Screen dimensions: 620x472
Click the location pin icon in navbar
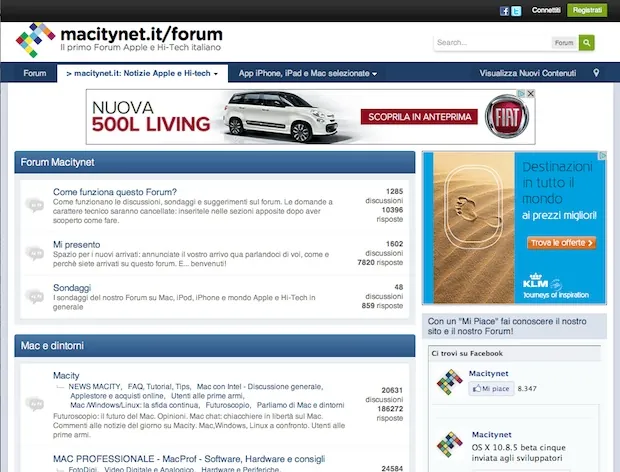coord(596,73)
